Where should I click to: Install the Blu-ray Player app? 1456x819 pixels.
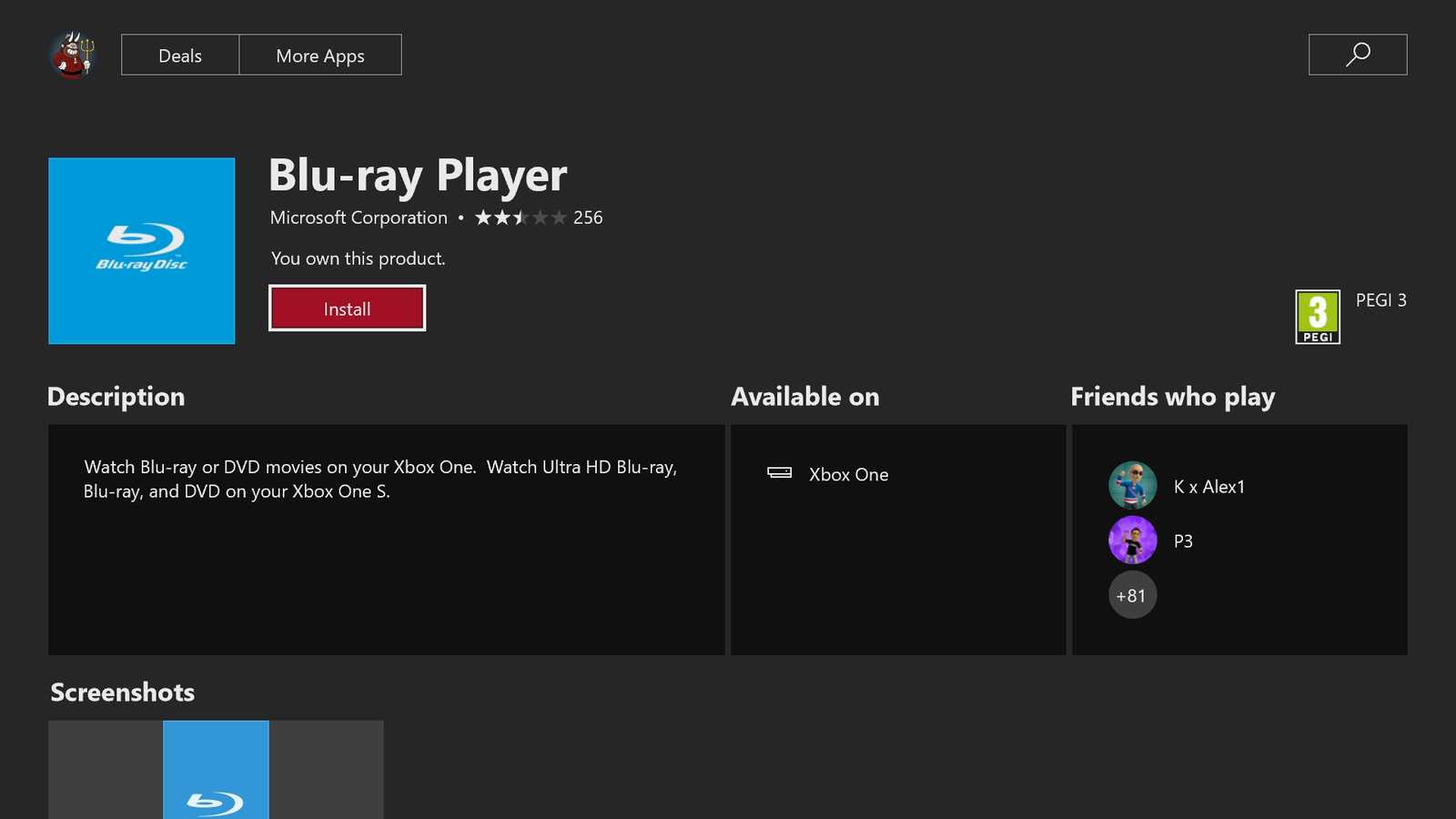347,308
